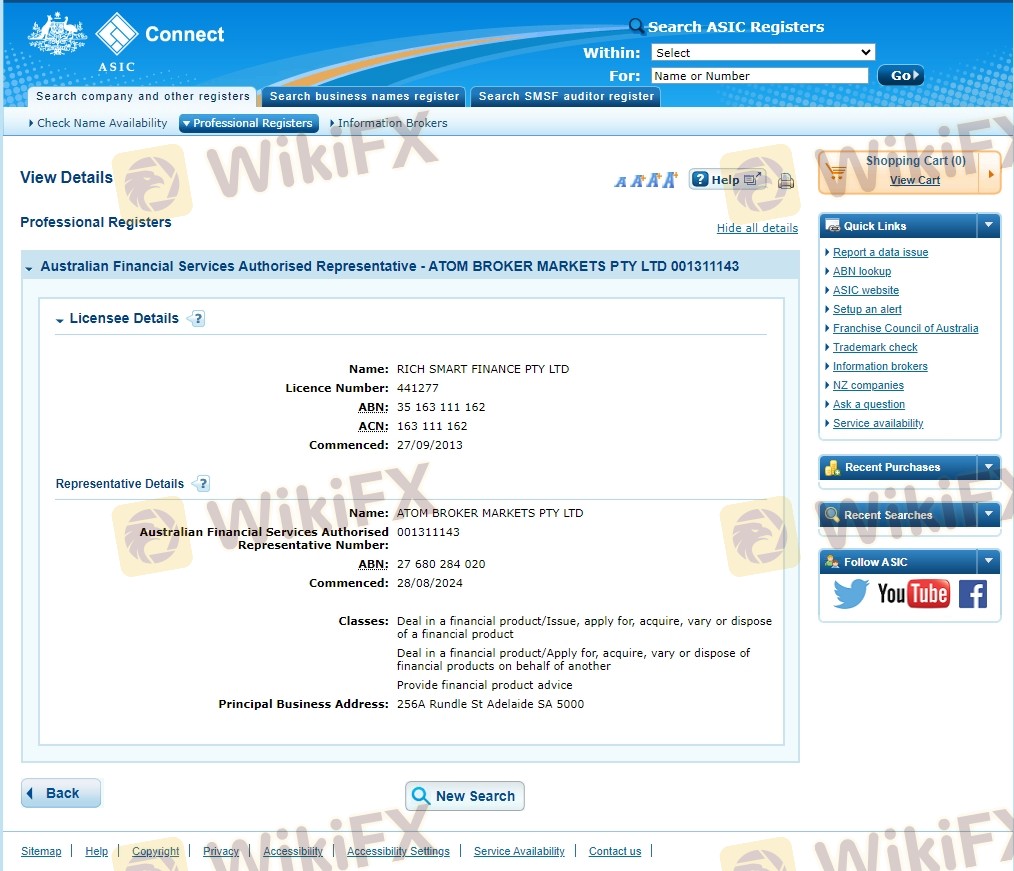Collapse the Quick Links panel arrow
The height and width of the screenshot is (871, 1014).
(988, 225)
